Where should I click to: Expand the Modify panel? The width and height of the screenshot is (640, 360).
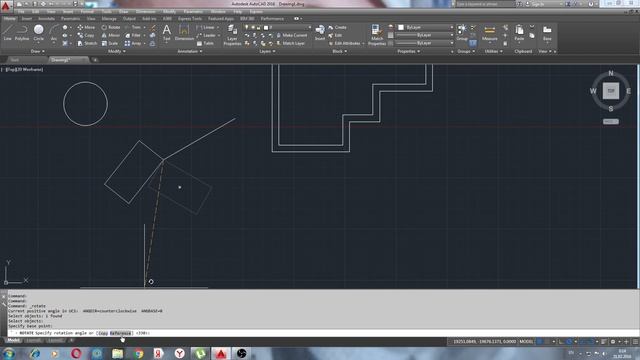tap(117, 51)
